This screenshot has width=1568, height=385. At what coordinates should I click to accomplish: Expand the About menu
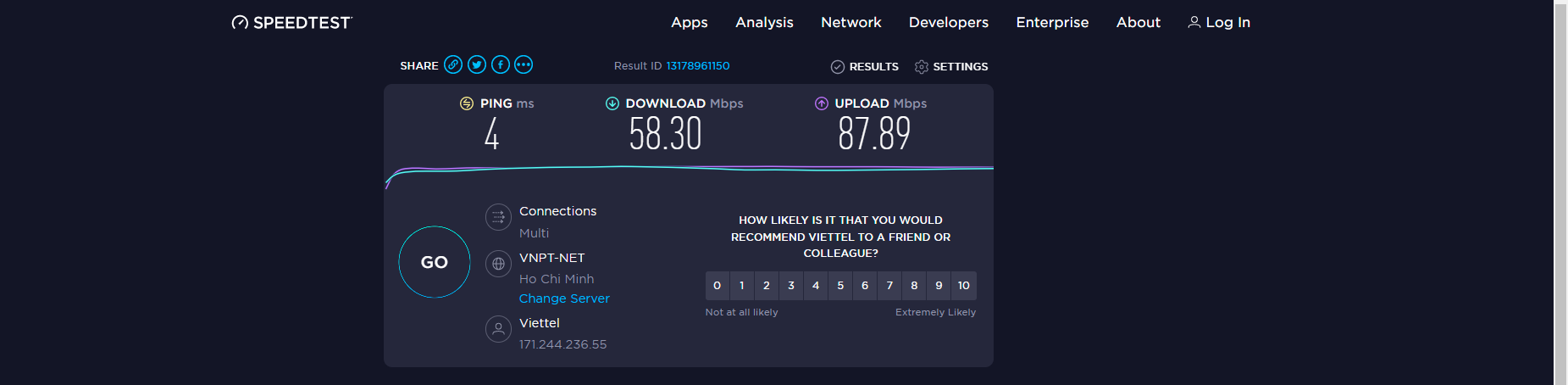(1138, 23)
